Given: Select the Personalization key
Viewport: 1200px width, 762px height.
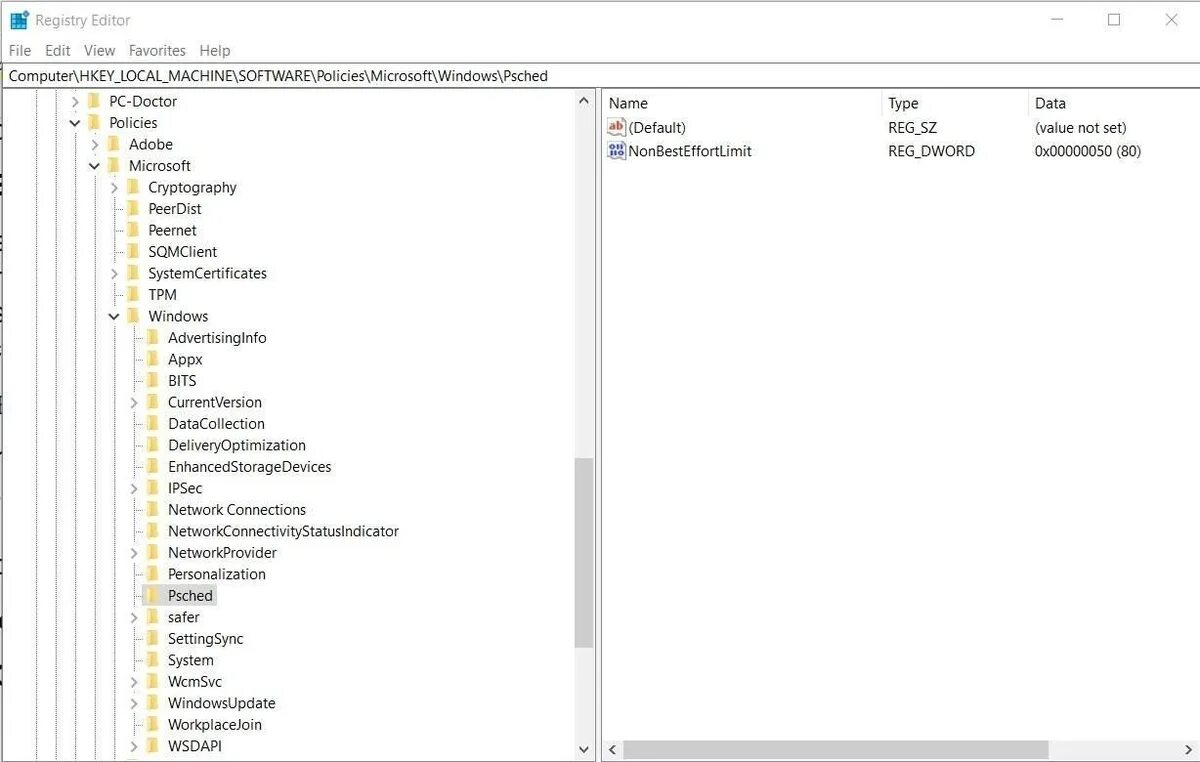Looking at the screenshot, I should (x=217, y=574).
